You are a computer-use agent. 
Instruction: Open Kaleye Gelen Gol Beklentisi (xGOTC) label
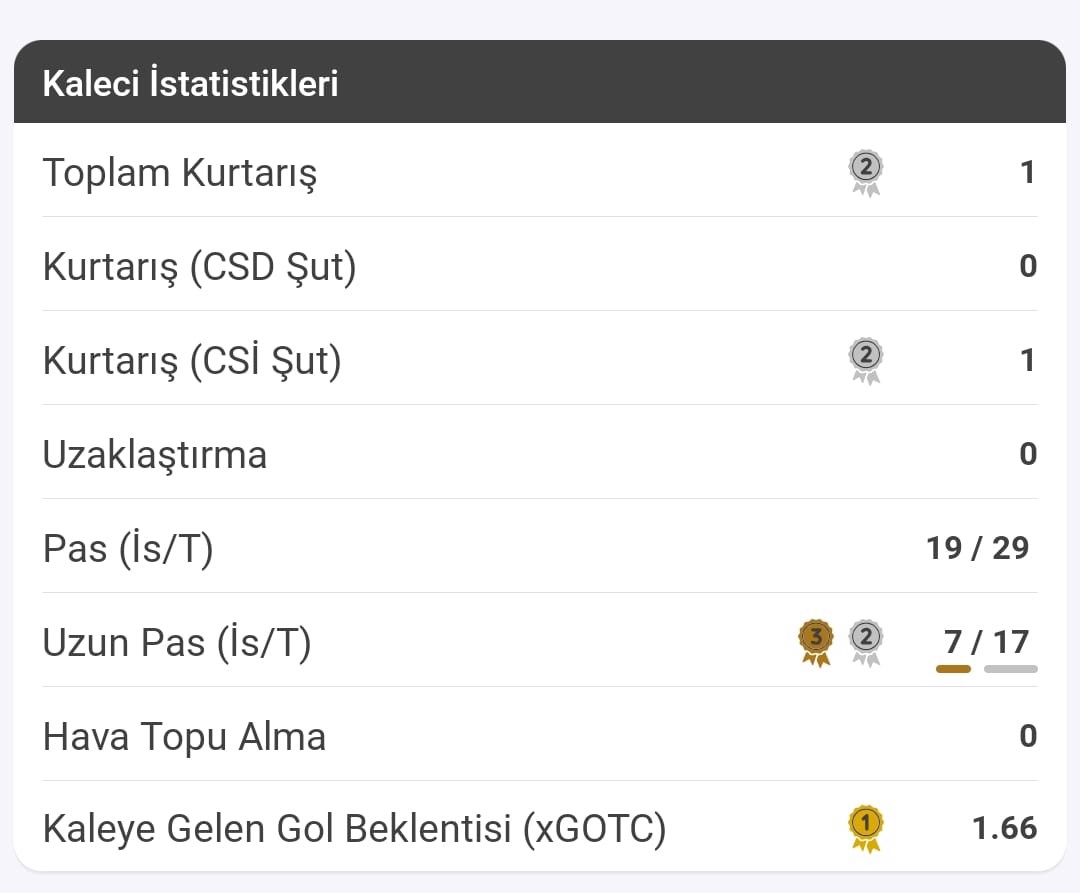[x=355, y=828]
